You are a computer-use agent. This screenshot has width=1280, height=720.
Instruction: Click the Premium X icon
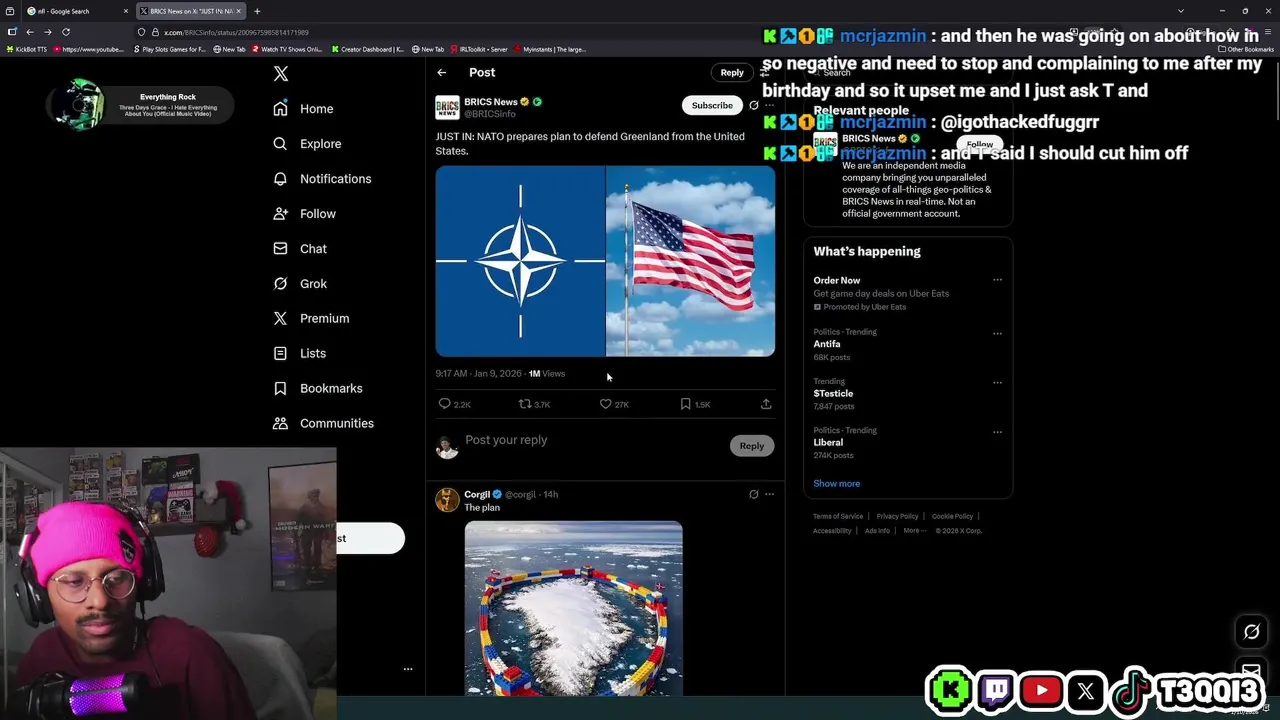[x=281, y=319]
